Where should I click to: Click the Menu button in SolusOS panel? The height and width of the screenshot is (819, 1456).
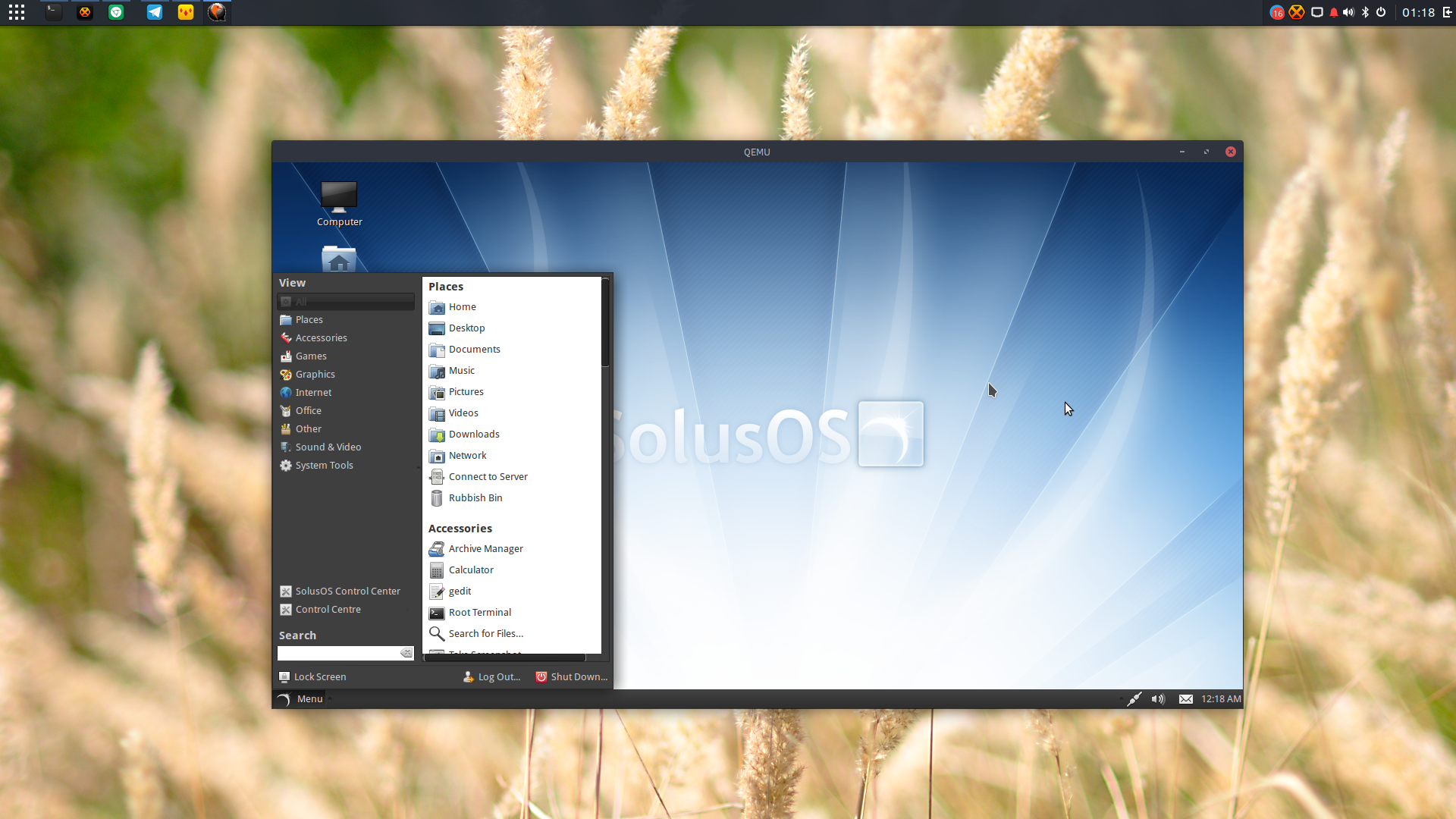(300, 699)
